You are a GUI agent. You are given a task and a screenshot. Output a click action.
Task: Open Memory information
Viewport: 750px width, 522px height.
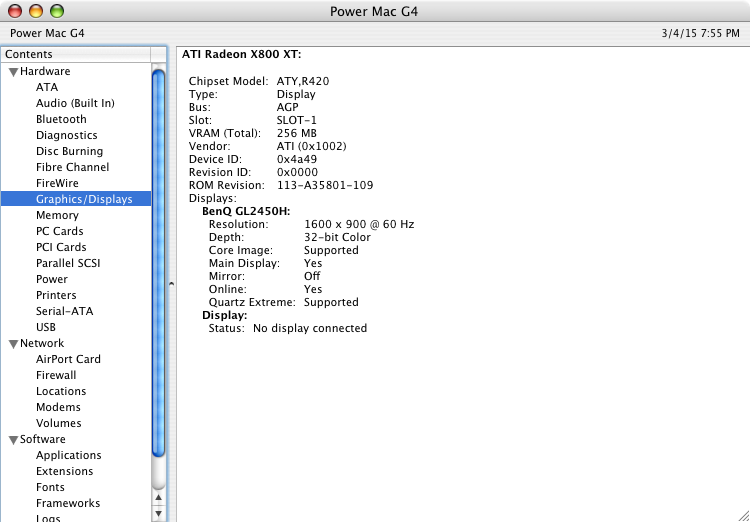click(57, 215)
